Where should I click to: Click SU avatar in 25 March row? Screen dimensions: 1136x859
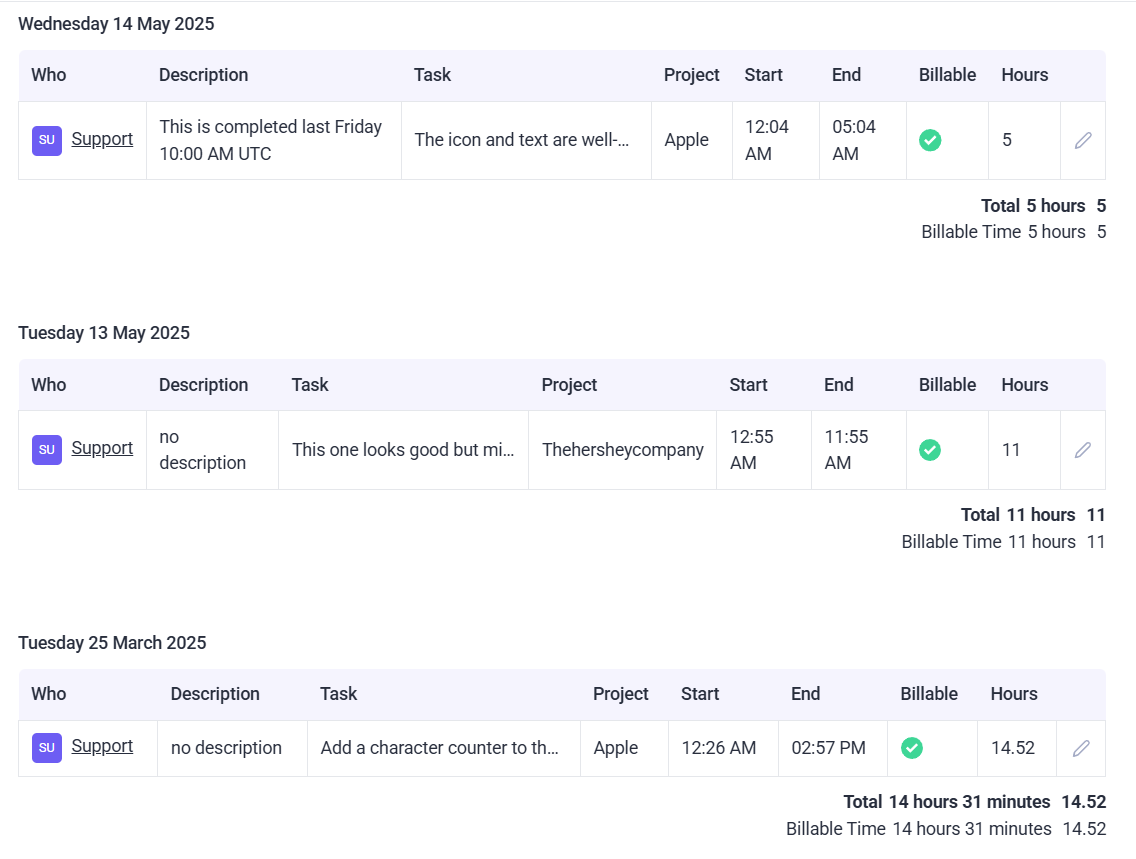pyautogui.click(x=47, y=748)
